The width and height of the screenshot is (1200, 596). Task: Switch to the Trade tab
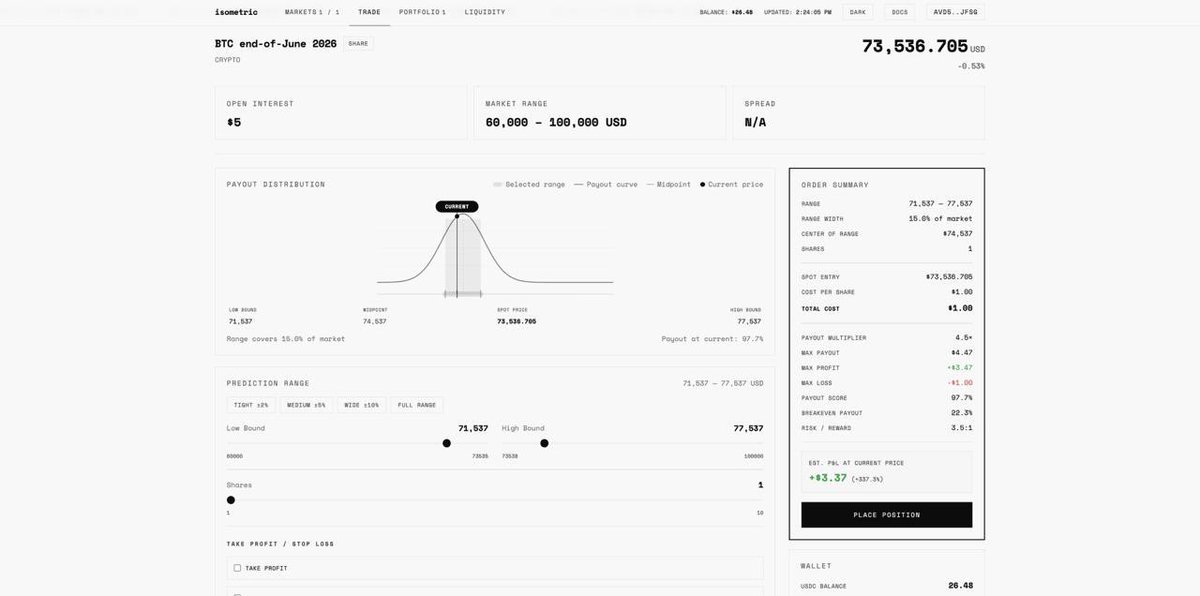click(370, 12)
